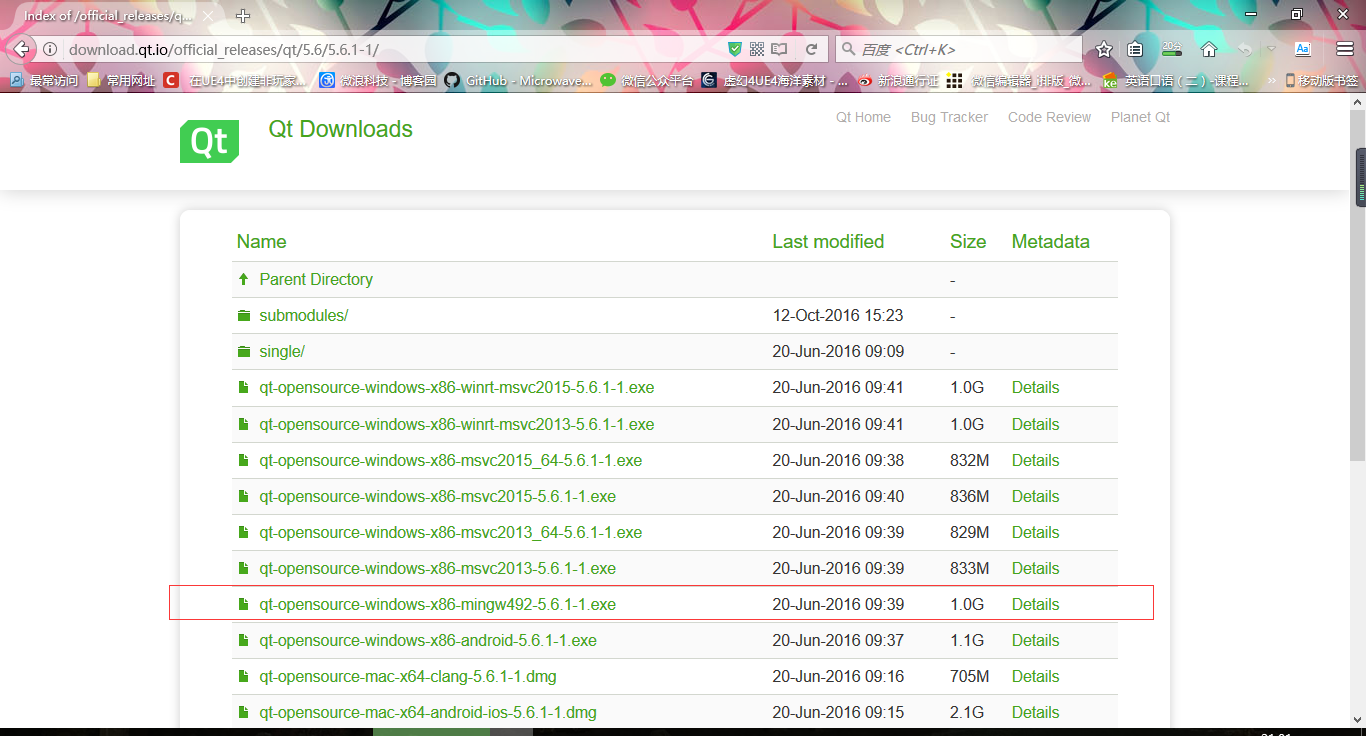Download qt-opensource-windows-x86-mingw492-5.6.1-1.exe

click(x=438, y=605)
